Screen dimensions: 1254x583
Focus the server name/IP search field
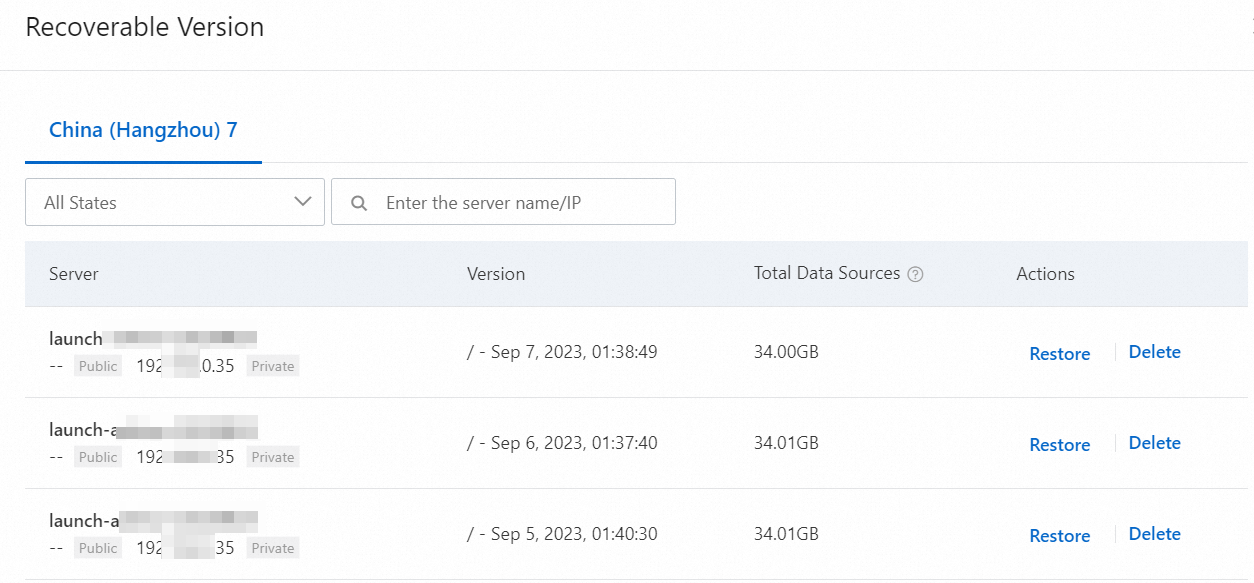click(x=520, y=202)
